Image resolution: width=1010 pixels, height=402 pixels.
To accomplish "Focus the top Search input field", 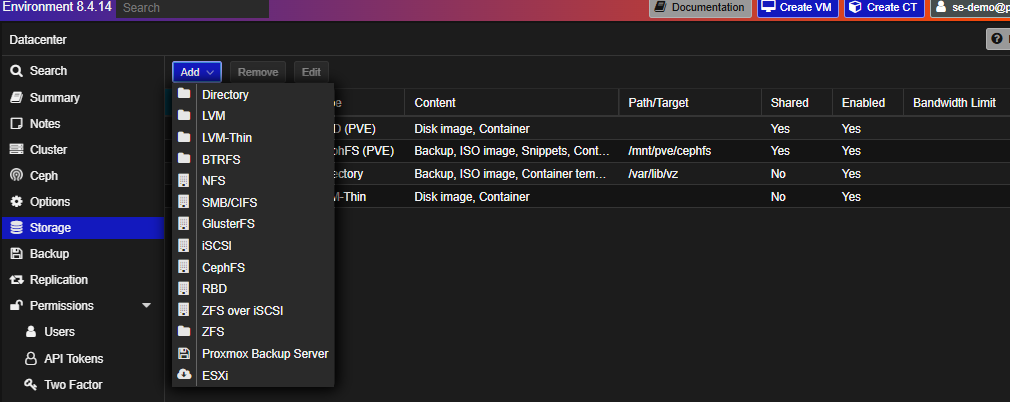I will 193,8.
